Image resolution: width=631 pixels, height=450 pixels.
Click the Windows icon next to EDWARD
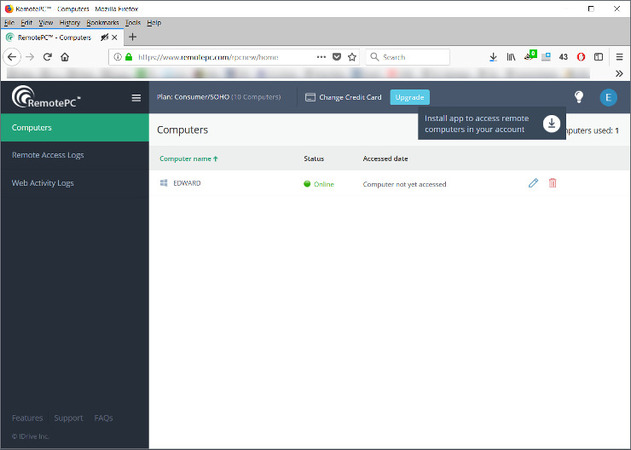tap(163, 183)
